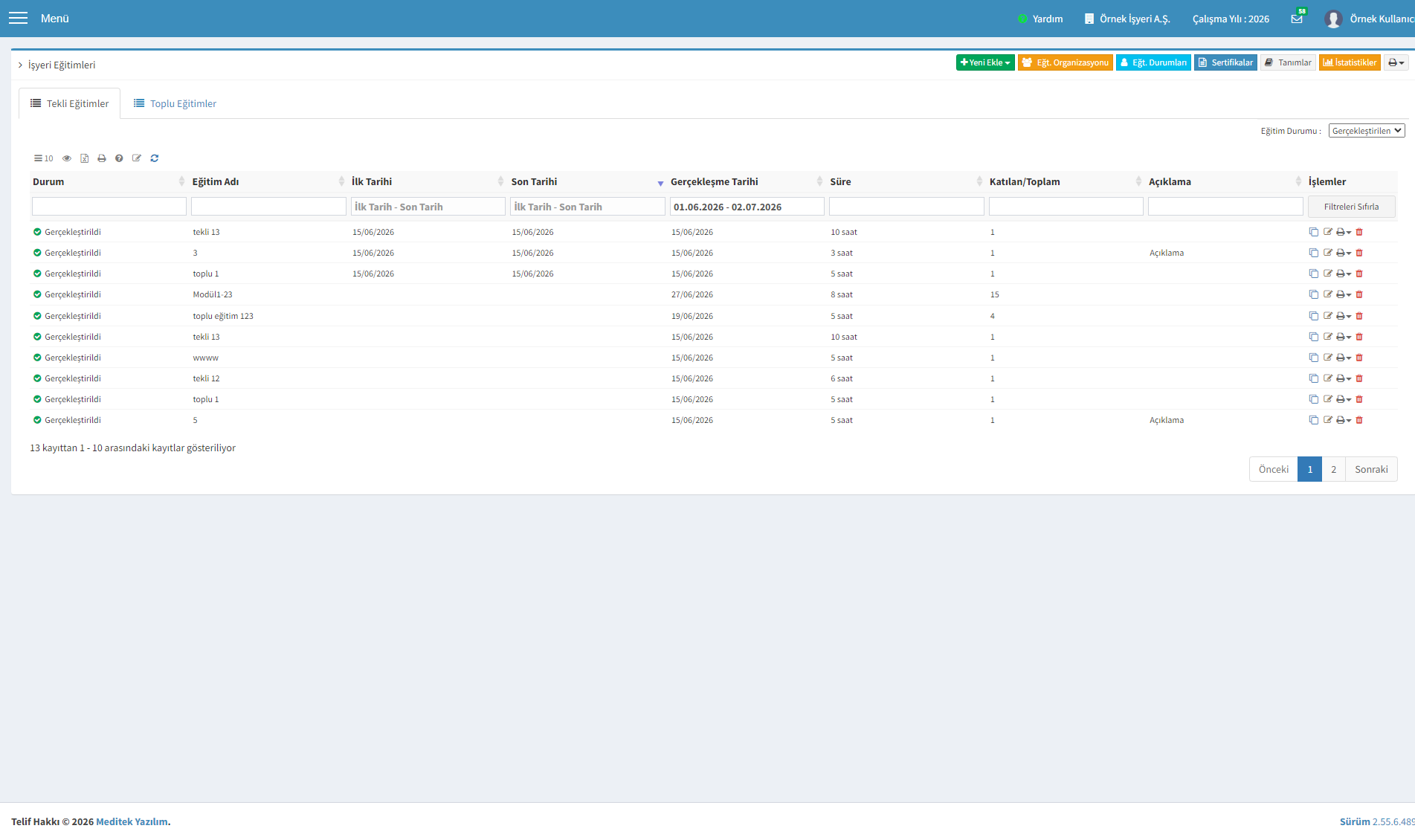This screenshot has height=840, width=1415.
Task: Click the Gerçekleşme Tarihi filter 01.06.2026 - 02.07.2026
Action: (x=747, y=207)
